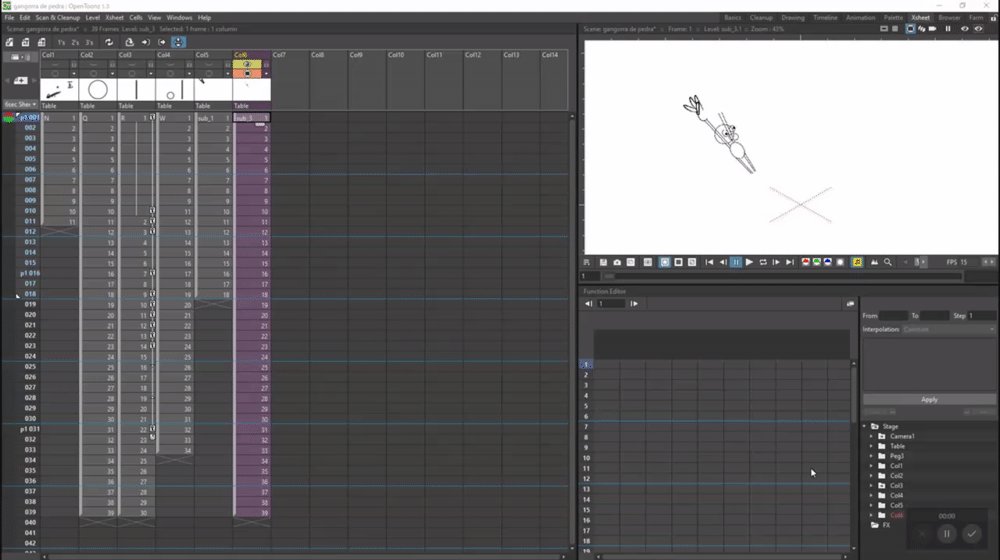Click the Col1 thumbnail
1000x560 pixels.
(59, 89)
